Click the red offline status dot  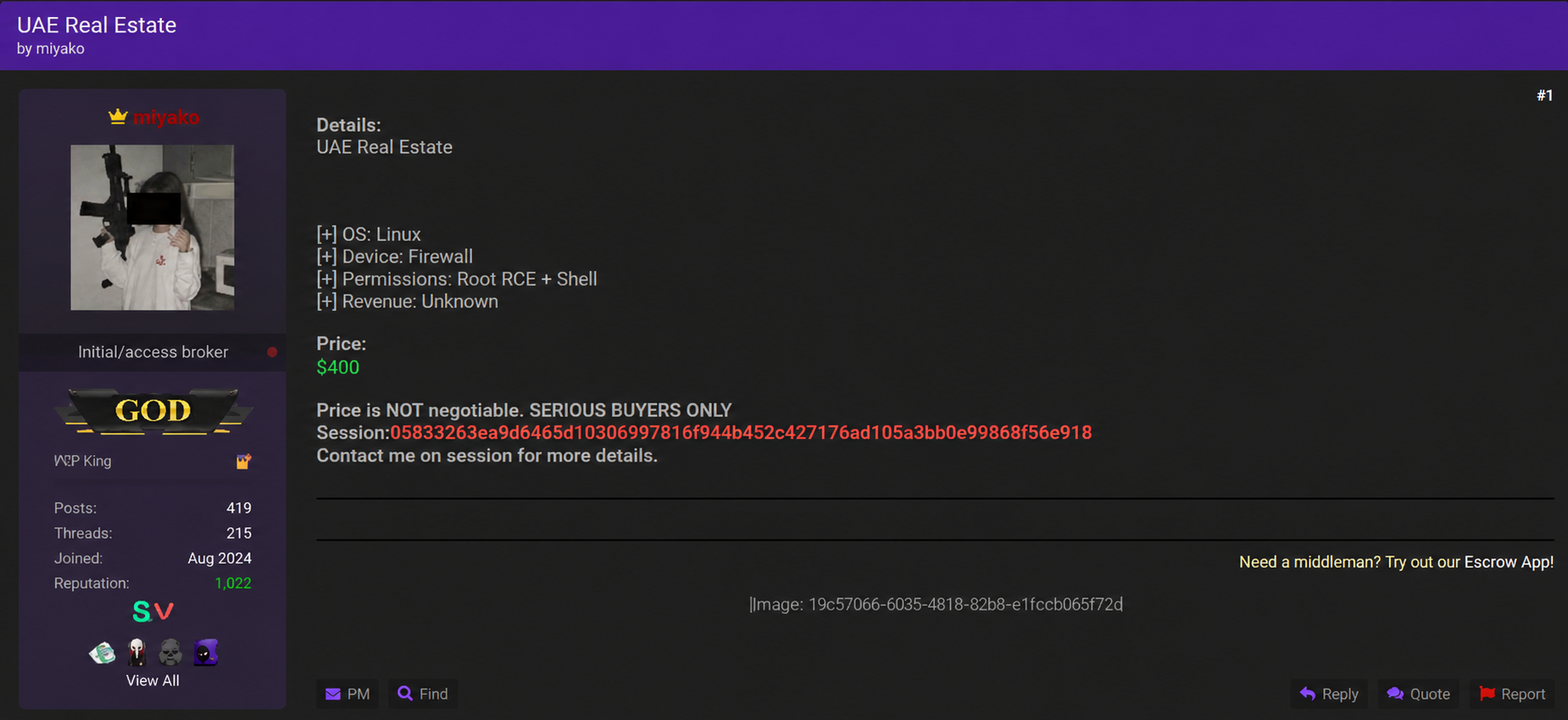coord(272,352)
